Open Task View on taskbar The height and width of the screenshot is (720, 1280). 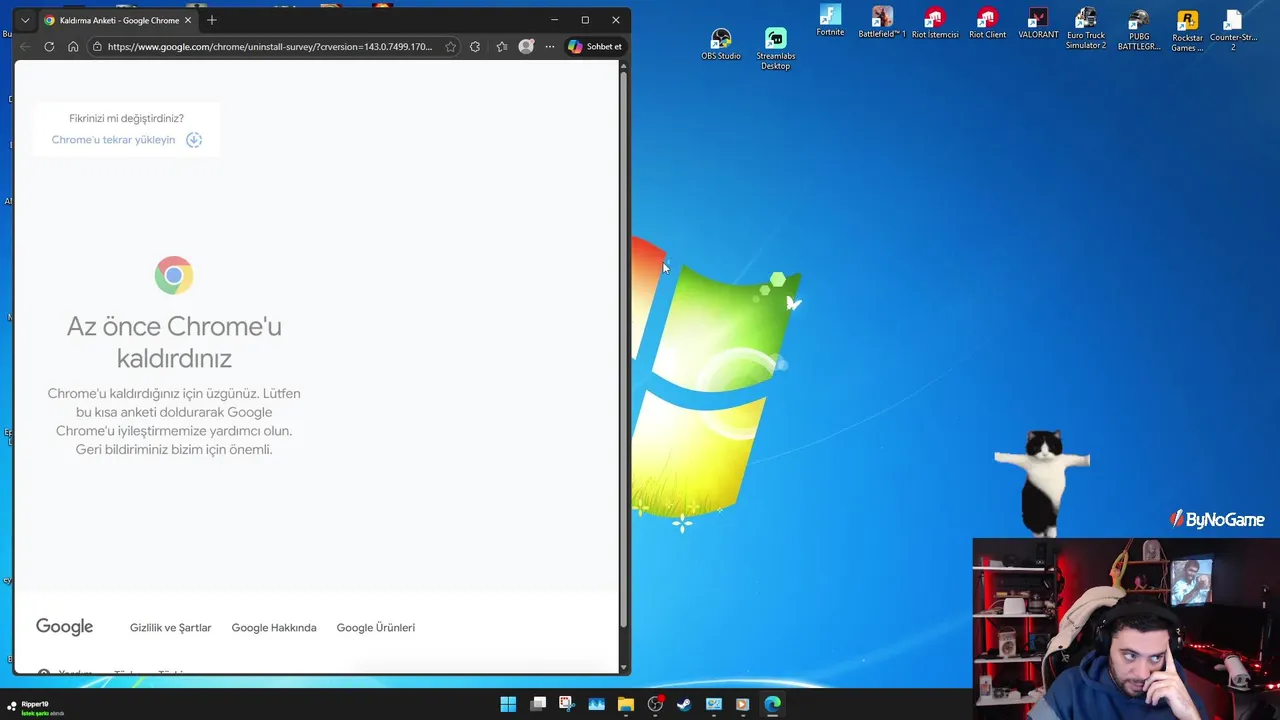538,704
